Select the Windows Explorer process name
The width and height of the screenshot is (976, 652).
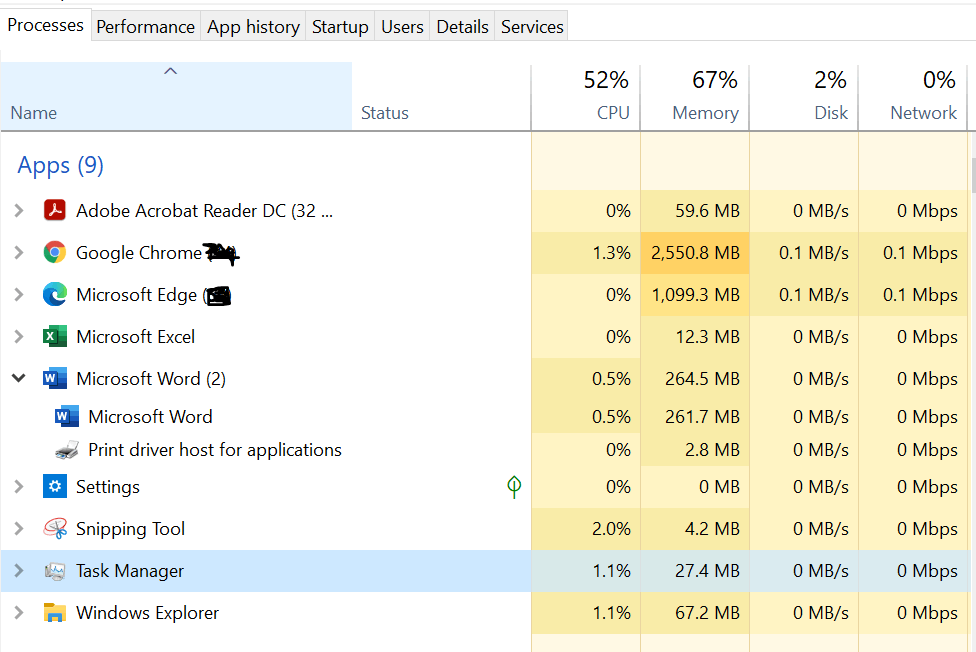coord(148,613)
